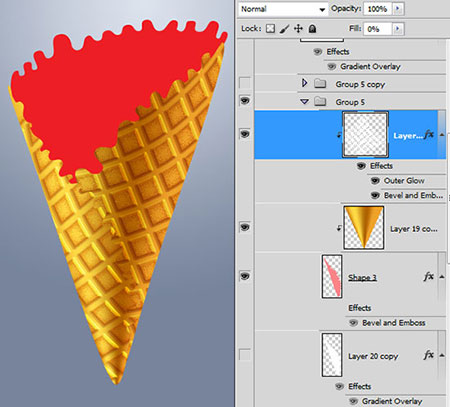The height and width of the screenshot is (407, 450).
Task: Open the Bevel and Emb... effect label
Action: pos(414,195)
